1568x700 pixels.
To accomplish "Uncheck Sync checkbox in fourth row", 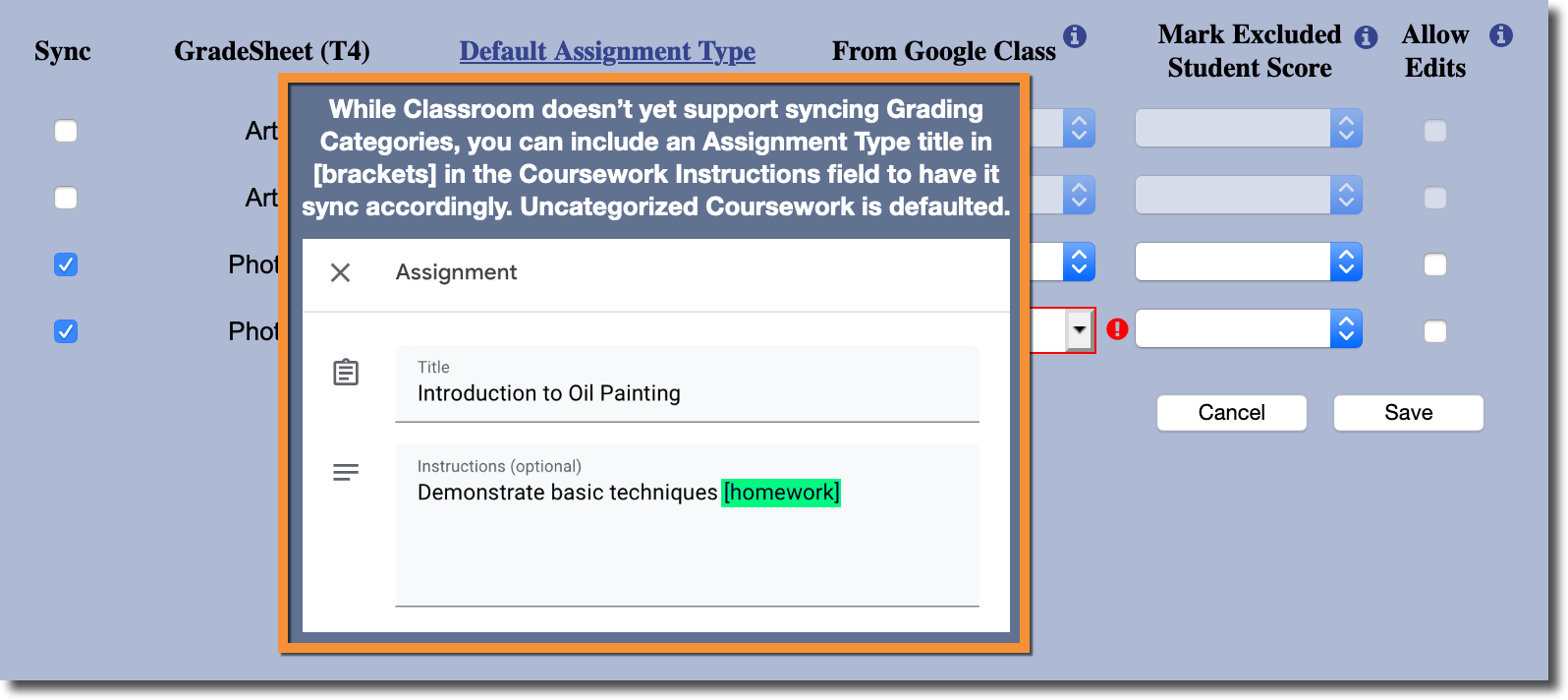I will pyautogui.click(x=66, y=331).
